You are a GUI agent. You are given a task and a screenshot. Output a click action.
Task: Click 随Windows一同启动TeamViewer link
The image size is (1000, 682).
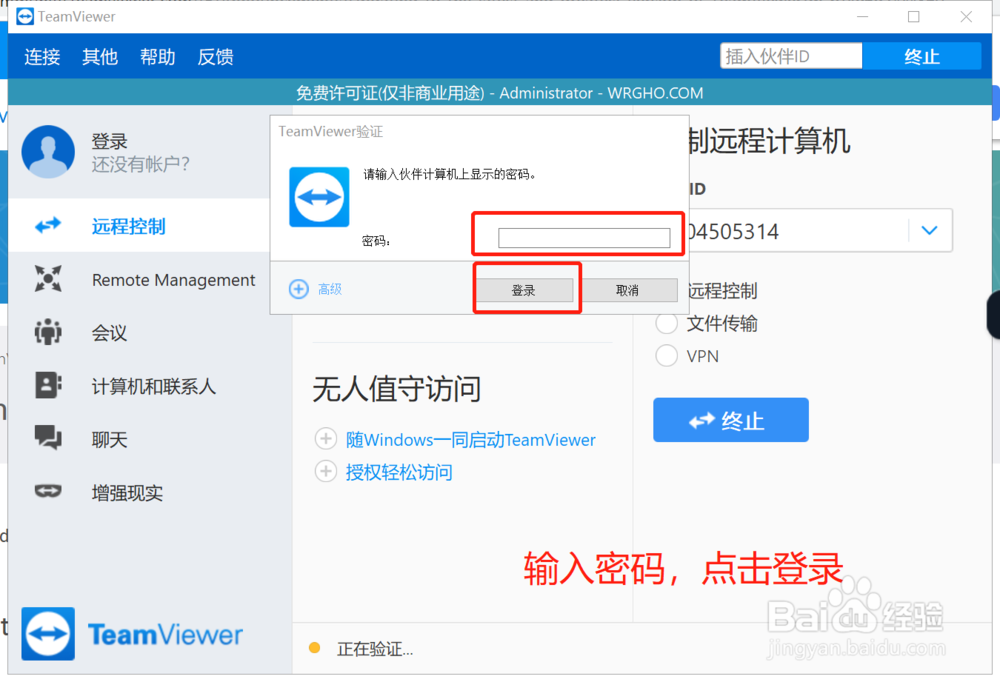click(471, 440)
